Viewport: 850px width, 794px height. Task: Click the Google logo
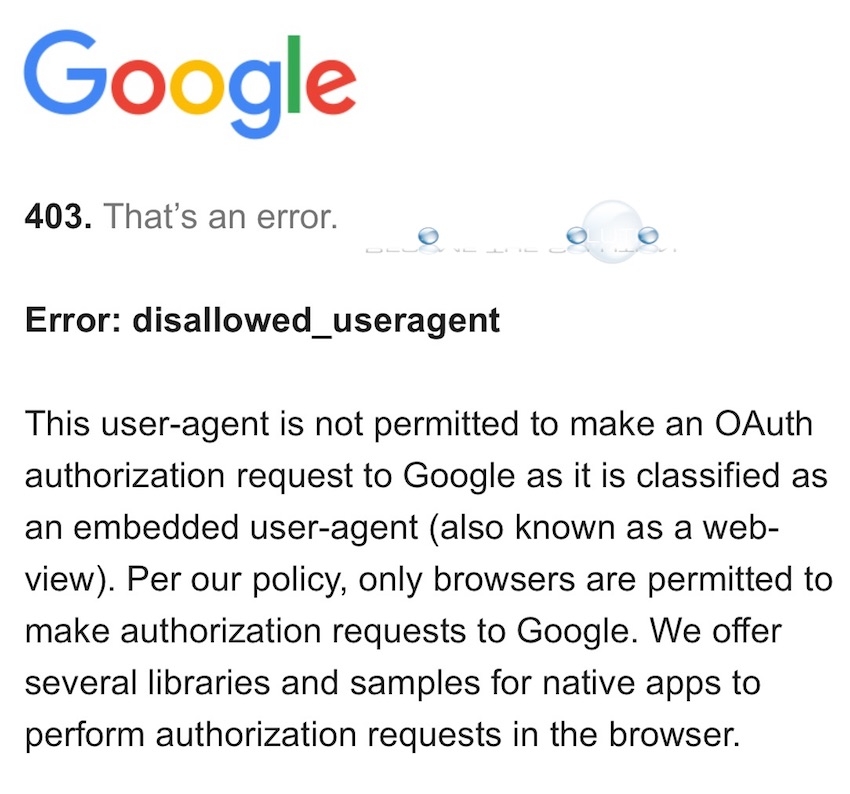pyautogui.click(x=190, y=84)
